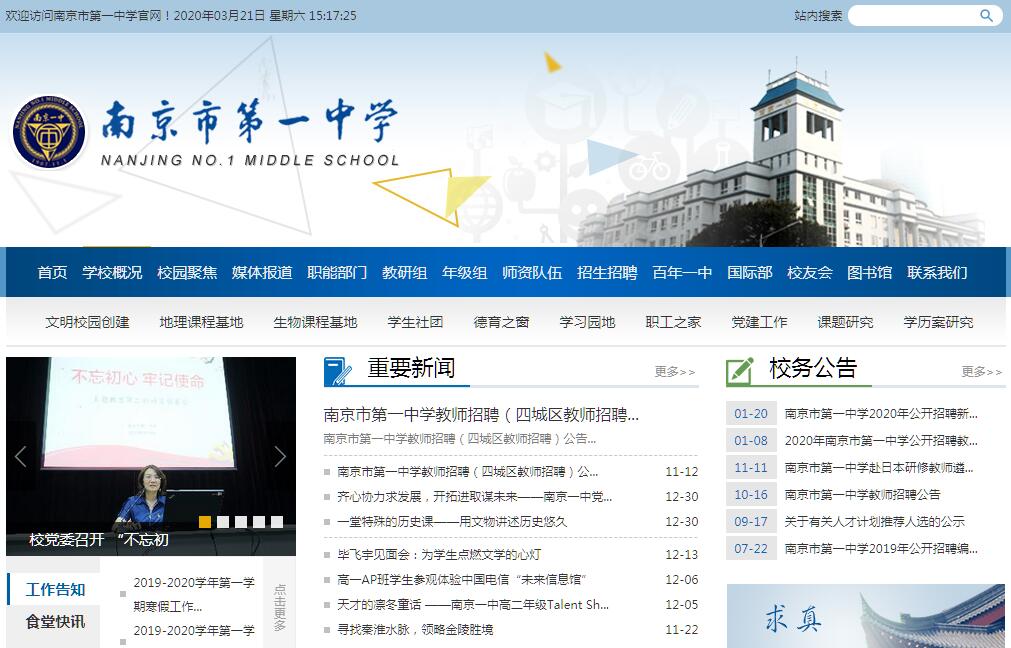
Task: Click the search magnifier icon
Action: point(986,16)
